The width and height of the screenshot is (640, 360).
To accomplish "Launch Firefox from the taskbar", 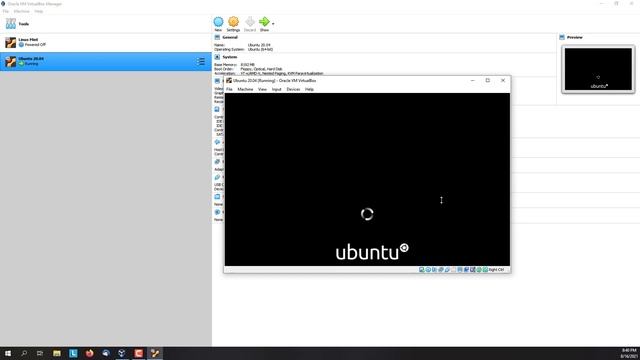I will tap(89, 353).
